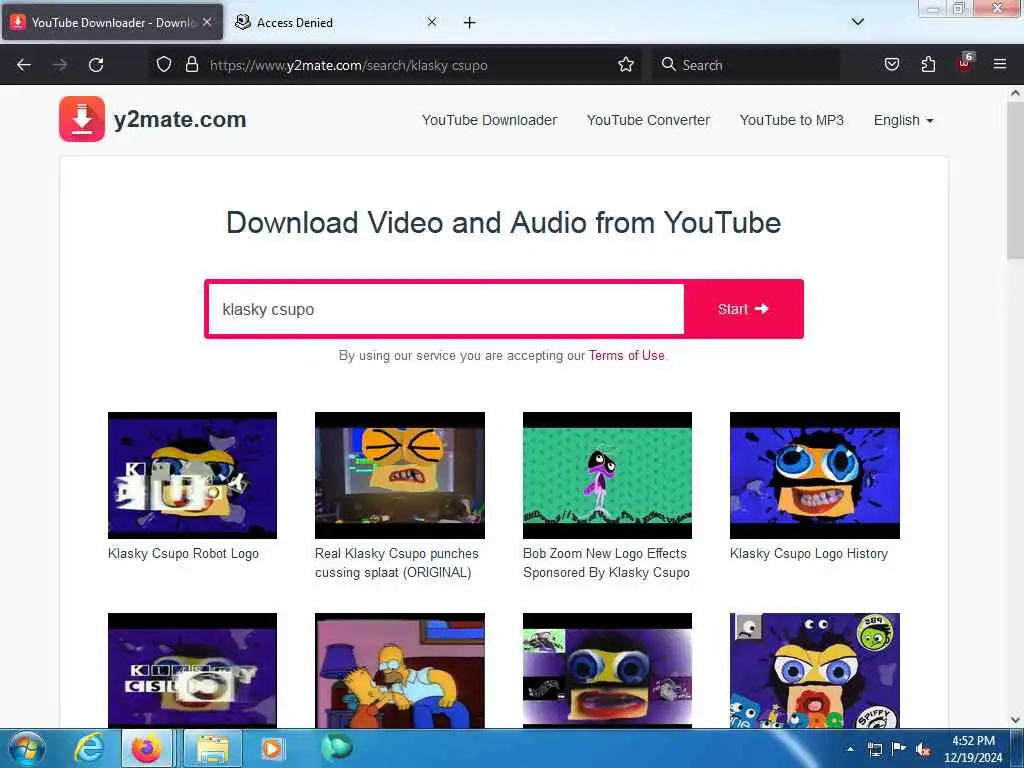Open the Terms of Use link

tap(626, 355)
